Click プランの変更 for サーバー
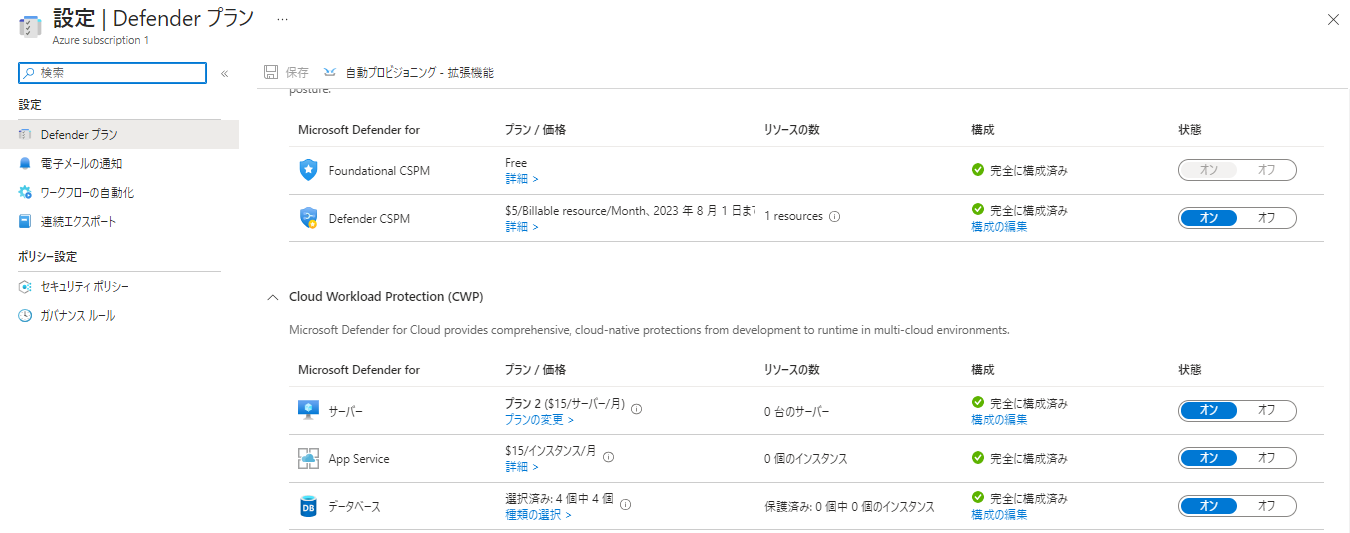Image resolution: width=1350 pixels, height=533 pixels. click(x=537, y=419)
